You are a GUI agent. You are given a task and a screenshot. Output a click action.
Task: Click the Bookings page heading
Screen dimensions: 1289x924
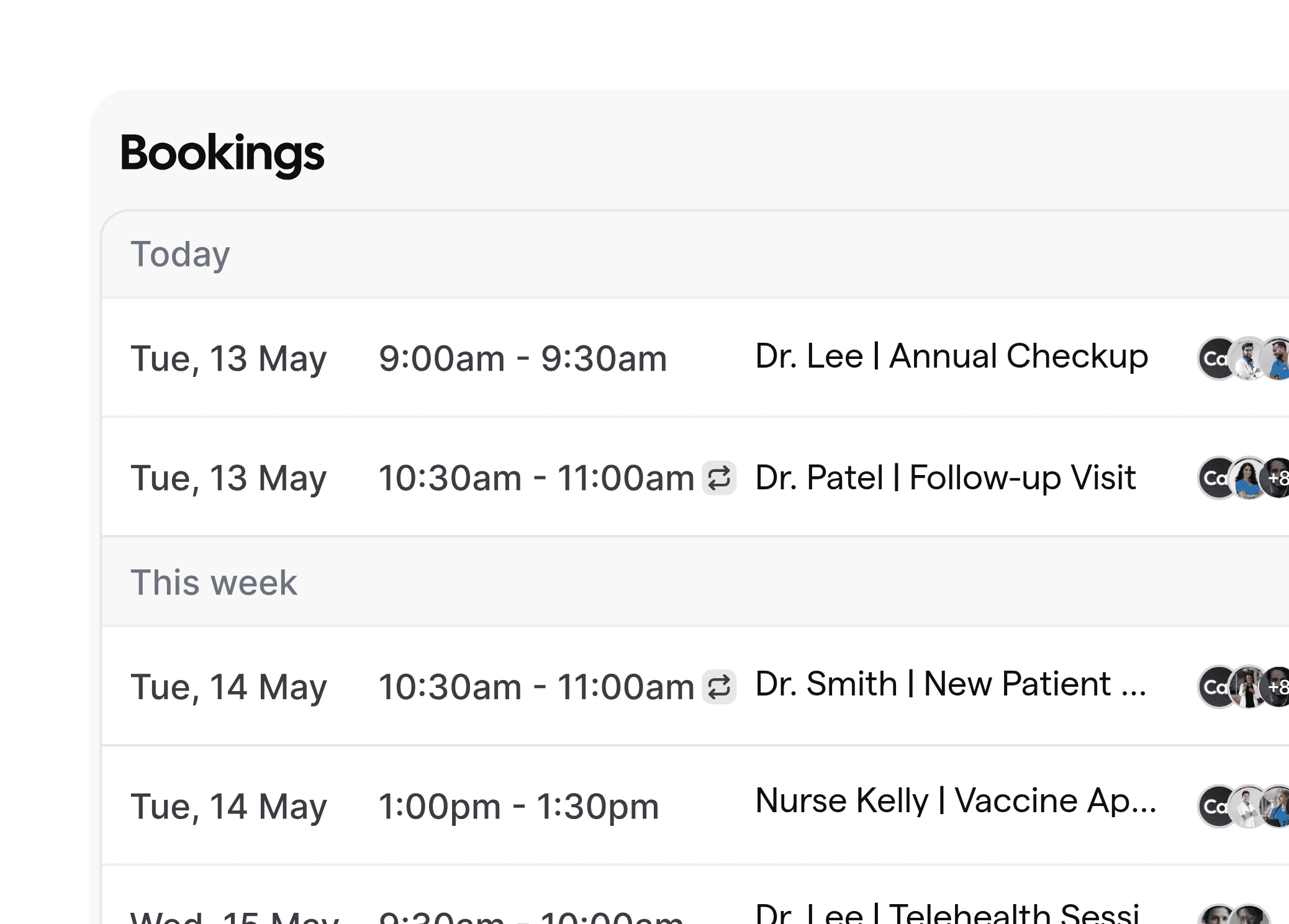click(222, 154)
